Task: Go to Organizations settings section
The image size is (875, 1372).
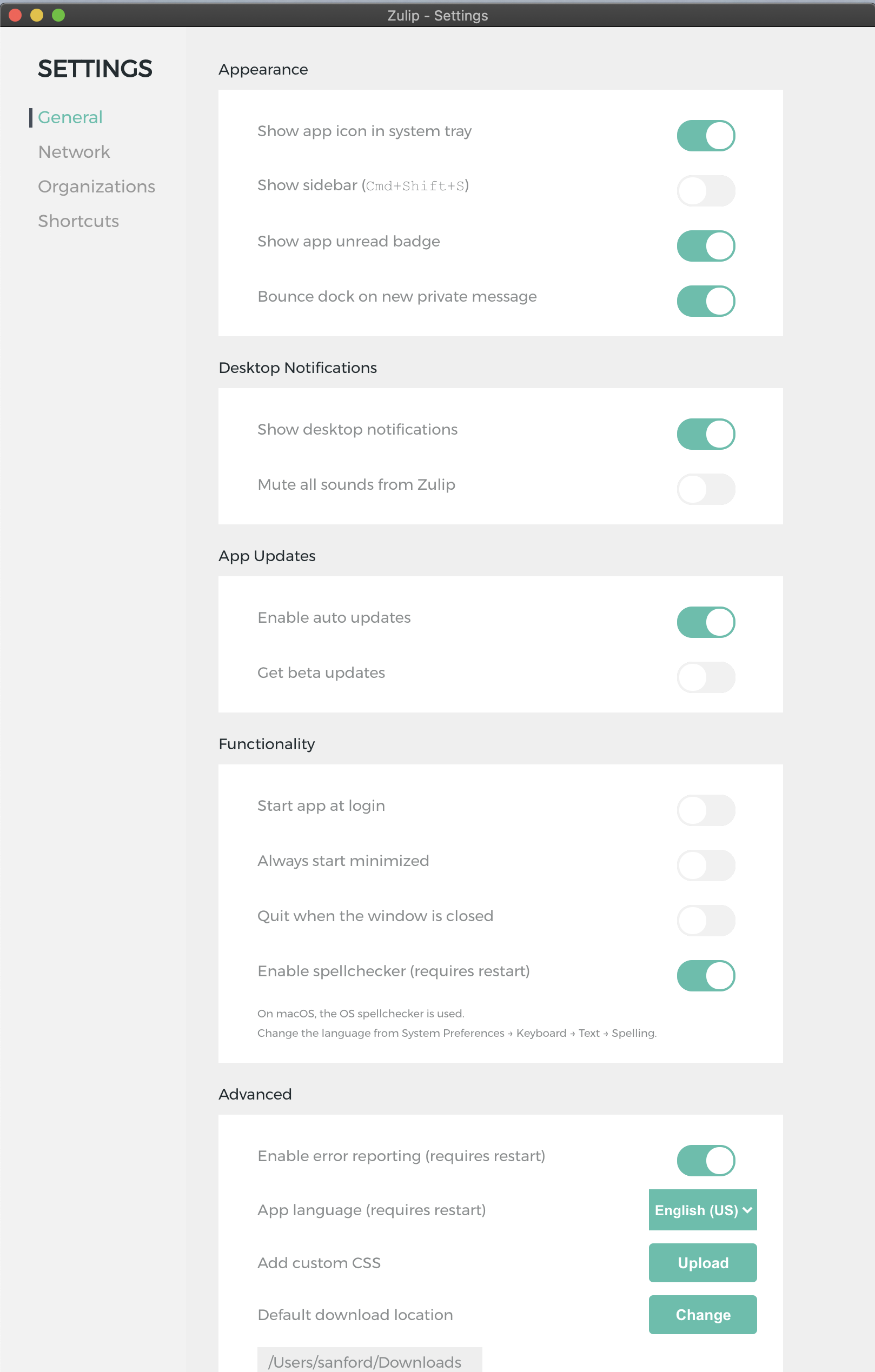Action: (96, 187)
